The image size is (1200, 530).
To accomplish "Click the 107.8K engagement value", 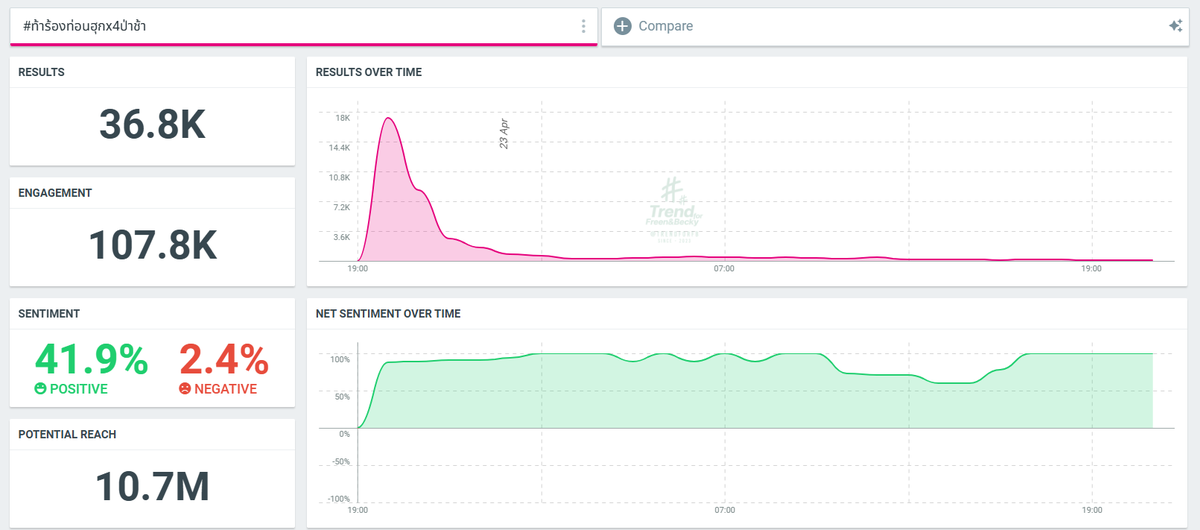I will coord(152,245).
